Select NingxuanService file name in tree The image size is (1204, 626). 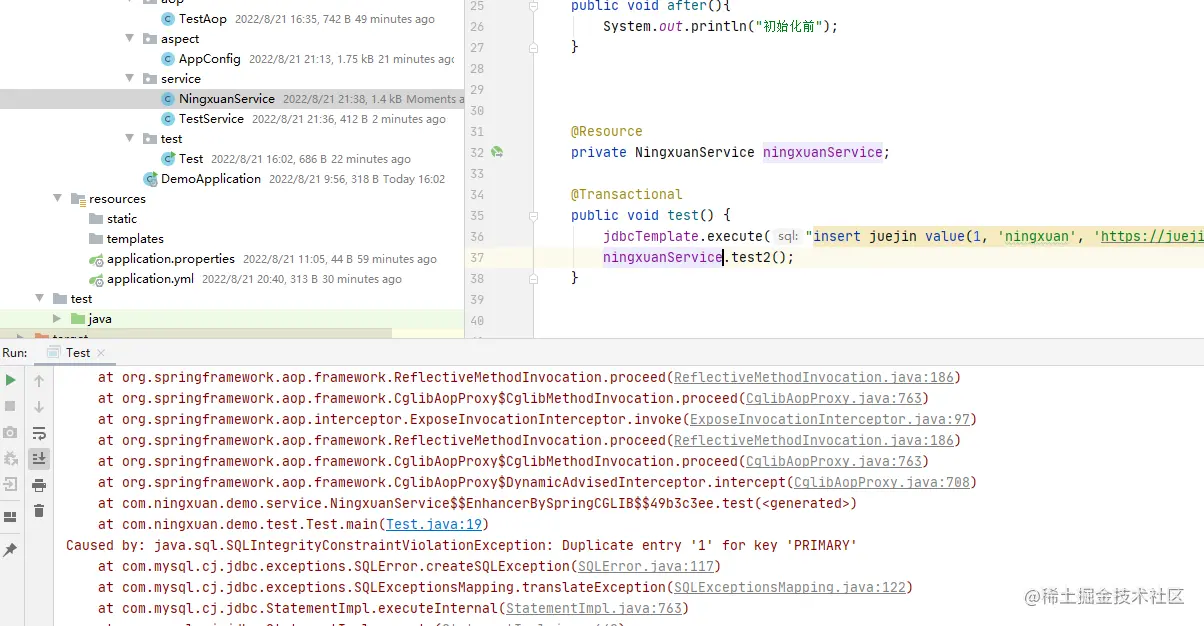pyautogui.click(x=227, y=99)
